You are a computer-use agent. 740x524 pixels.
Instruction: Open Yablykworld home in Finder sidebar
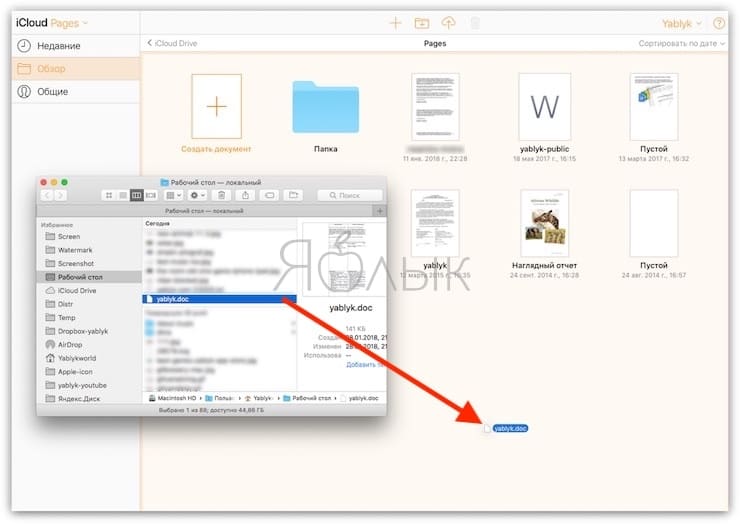click(76, 358)
